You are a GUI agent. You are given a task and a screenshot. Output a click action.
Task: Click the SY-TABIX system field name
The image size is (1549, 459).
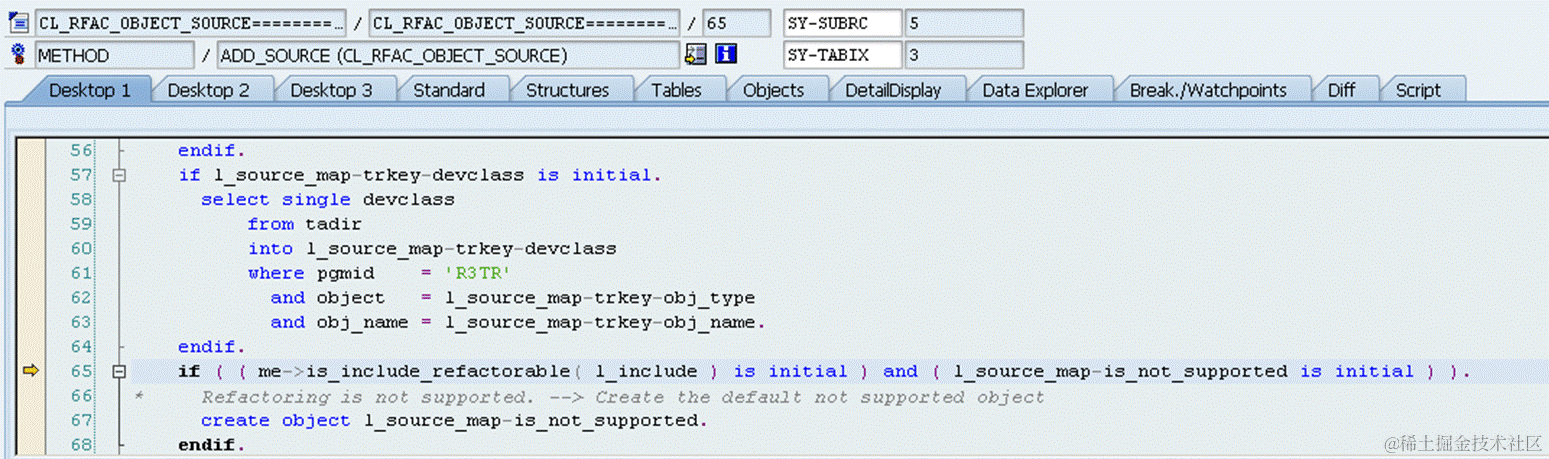point(841,55)
